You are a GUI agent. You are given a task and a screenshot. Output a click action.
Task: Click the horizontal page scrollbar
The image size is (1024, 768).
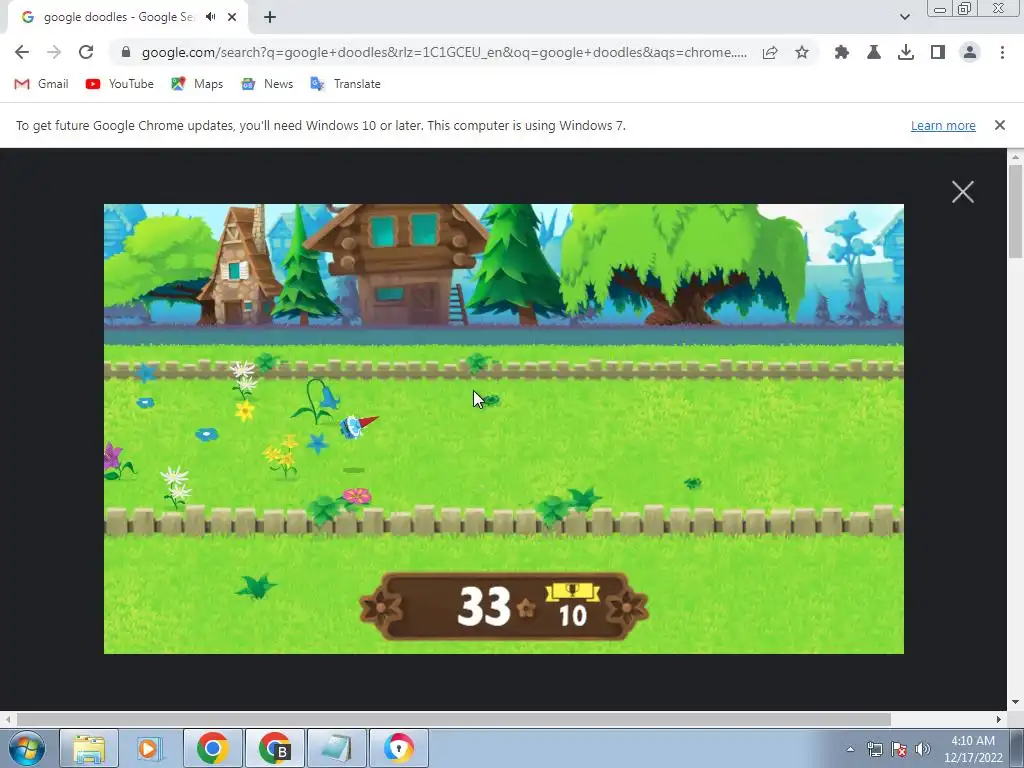(x=453, y=719)
